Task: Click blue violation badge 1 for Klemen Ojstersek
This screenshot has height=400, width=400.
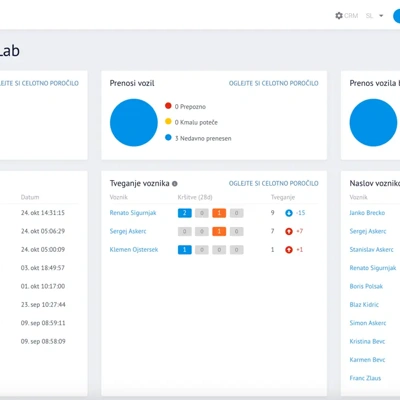Action: 185,250
